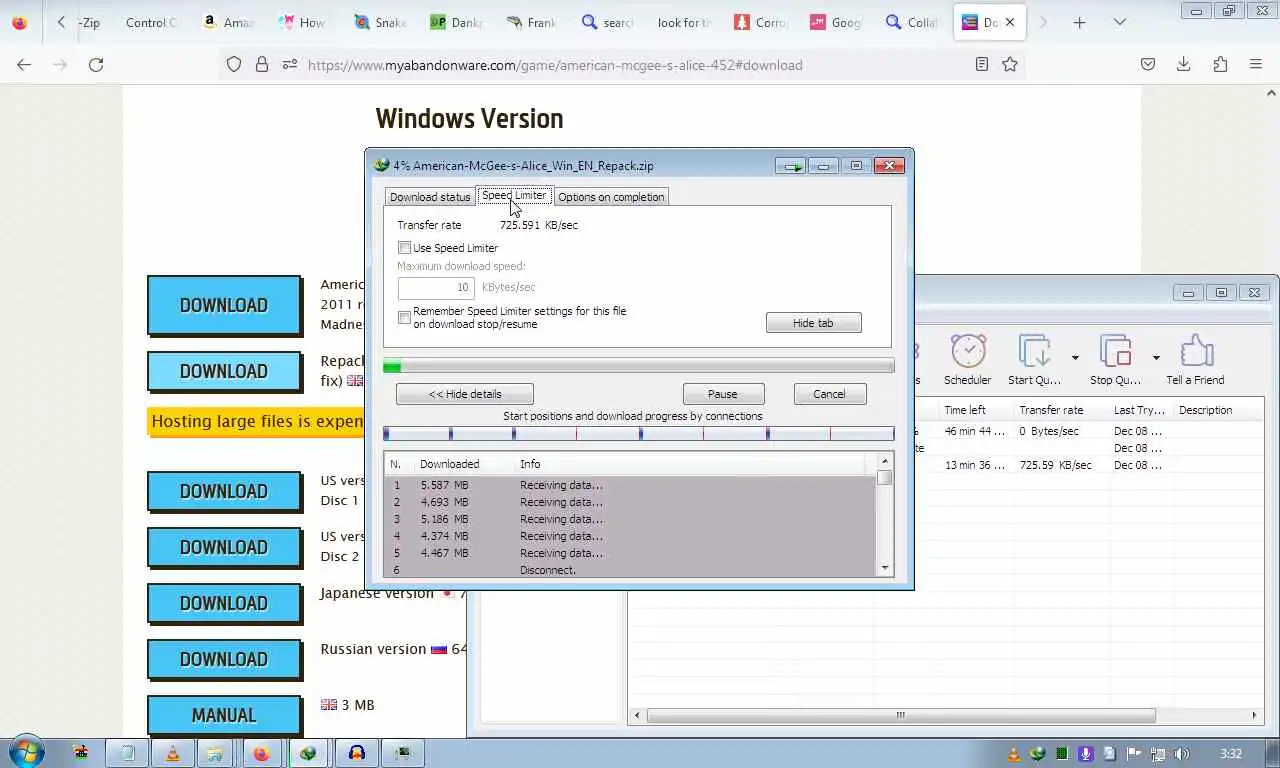Viewport: 1280px width, 768px height.
Task: List all tabs using the dropdown chevron
Action: (x=1120, y=22)
